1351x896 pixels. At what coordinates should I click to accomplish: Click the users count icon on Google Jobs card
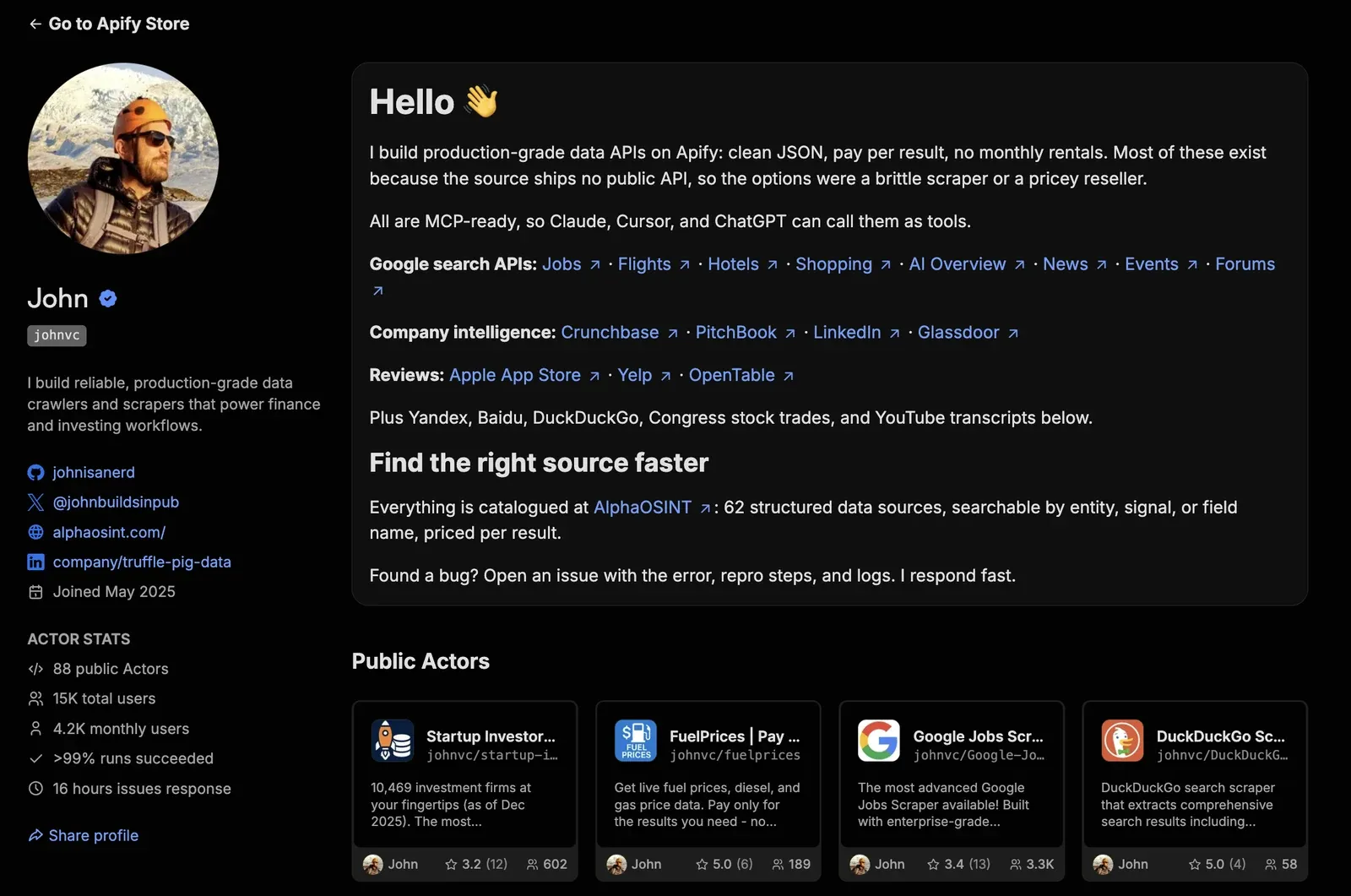coord(1016,864)
